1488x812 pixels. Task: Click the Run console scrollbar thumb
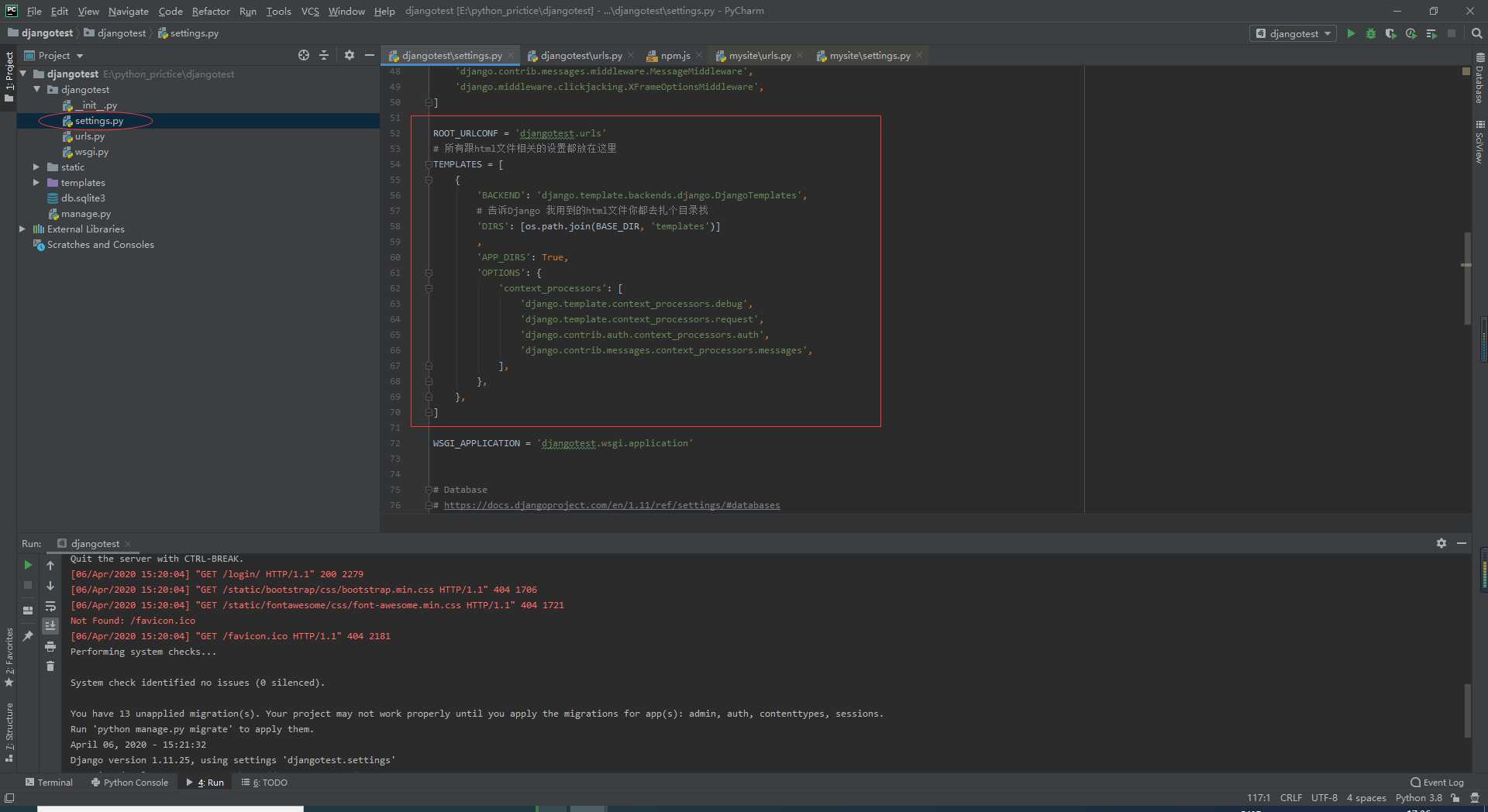coord(1467,710)
